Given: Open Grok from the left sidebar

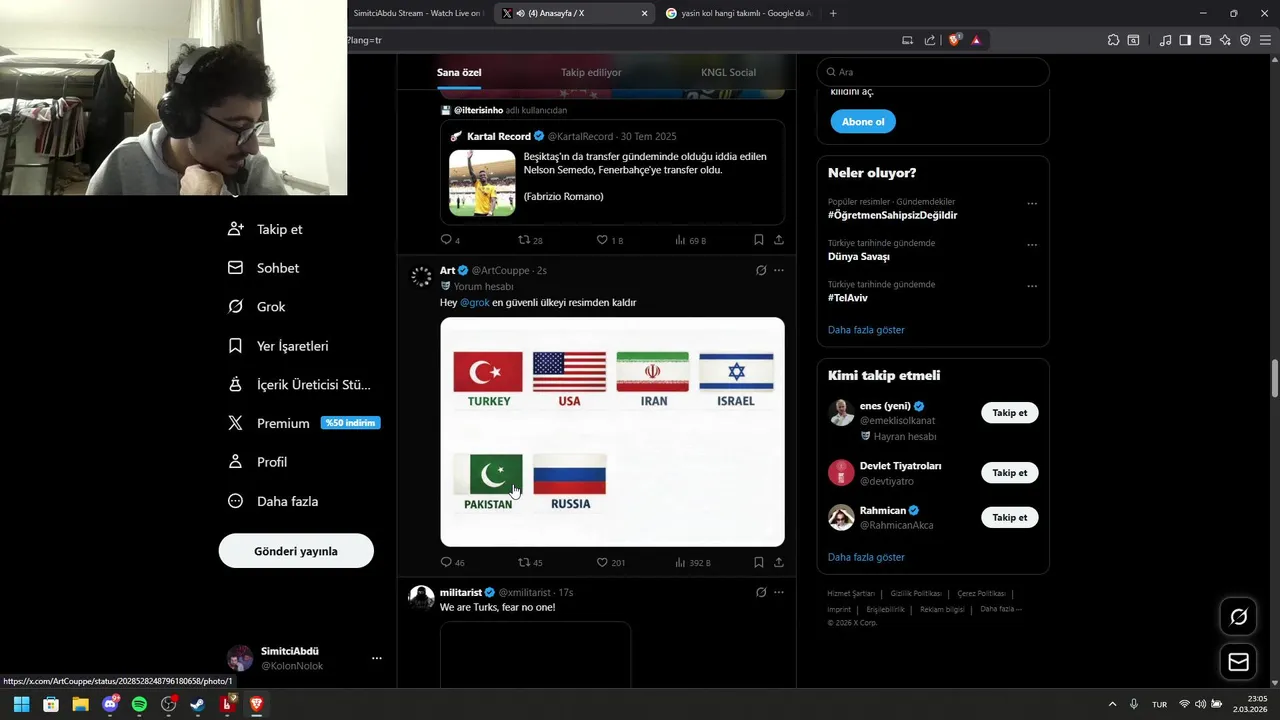Looking at the screenshot, I should [257, 307].
